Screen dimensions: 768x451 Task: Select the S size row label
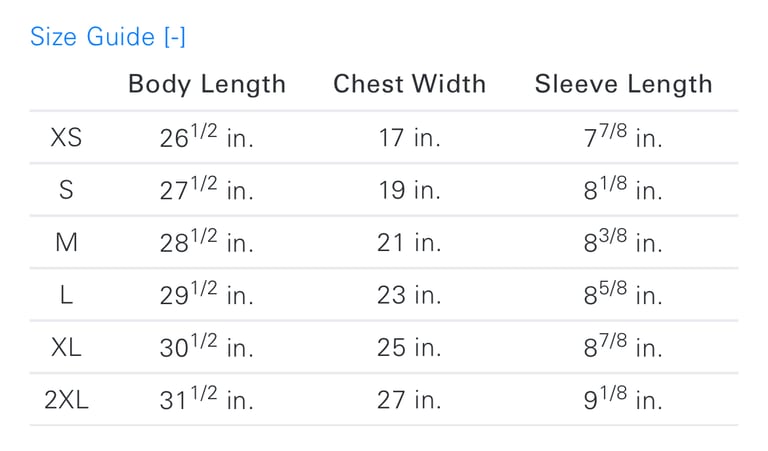click(66, 190)
